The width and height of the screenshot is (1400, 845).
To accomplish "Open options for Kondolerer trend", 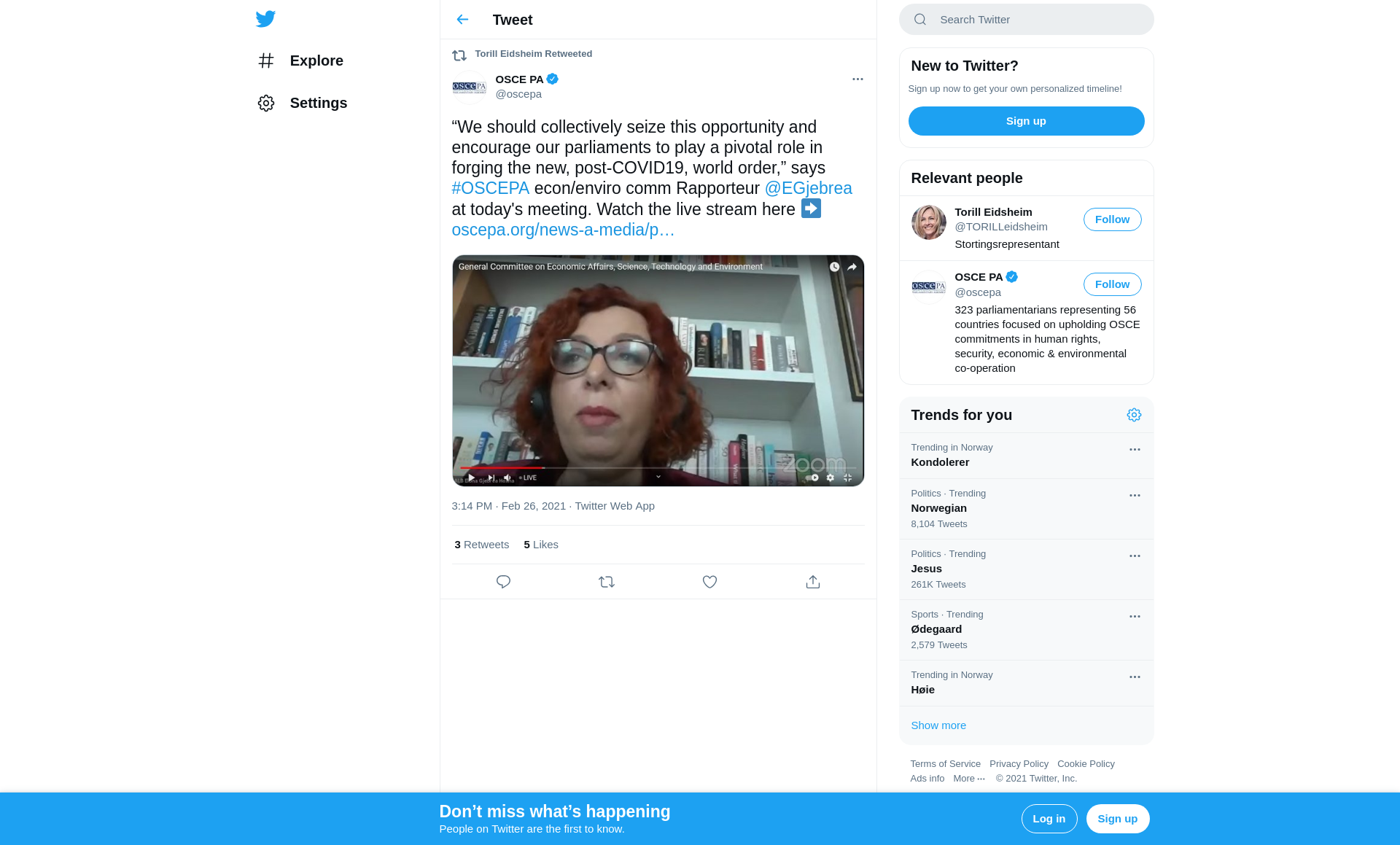I will (1135, 450).
